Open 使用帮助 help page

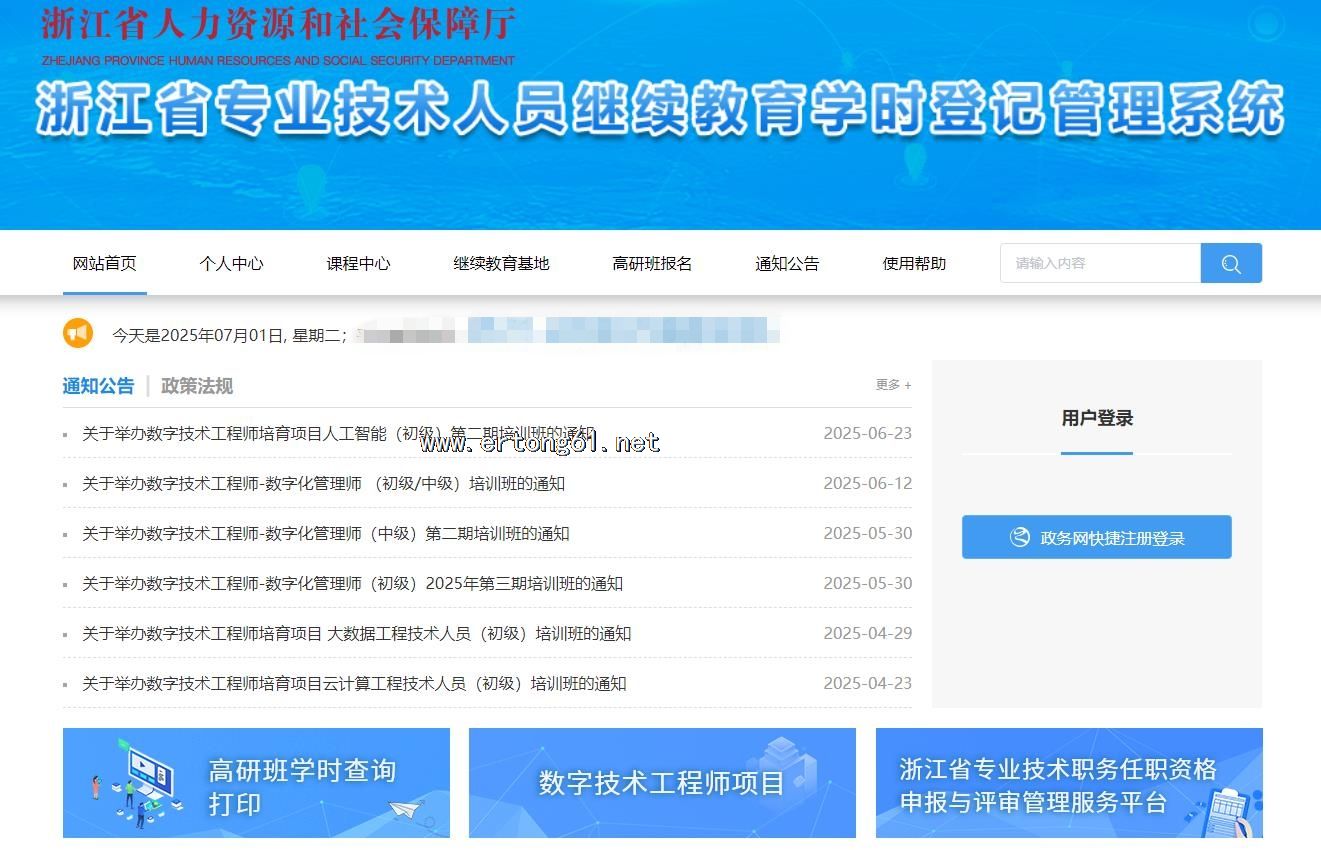[x=914, y=264]
